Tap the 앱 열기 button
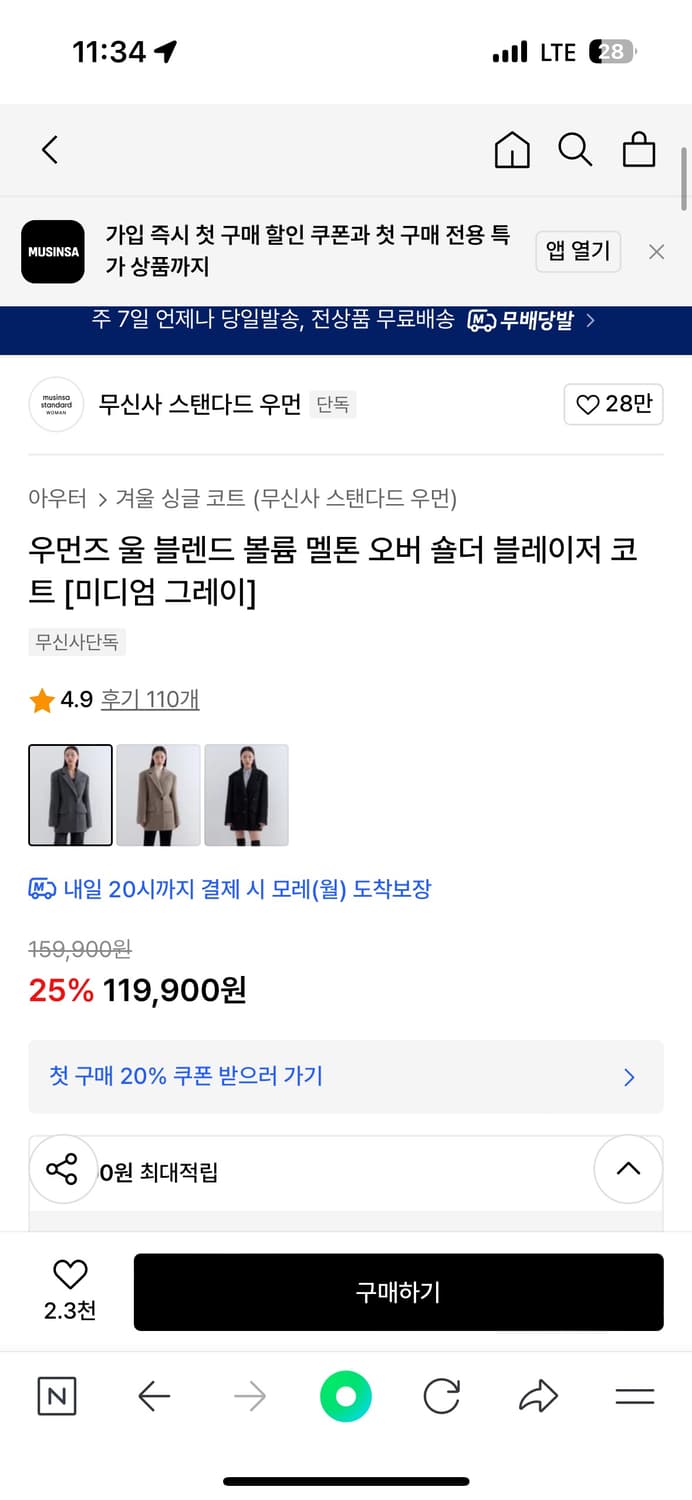Image resolution: width=692 pixels, height=1500 pixels. (x=578, y=251)
